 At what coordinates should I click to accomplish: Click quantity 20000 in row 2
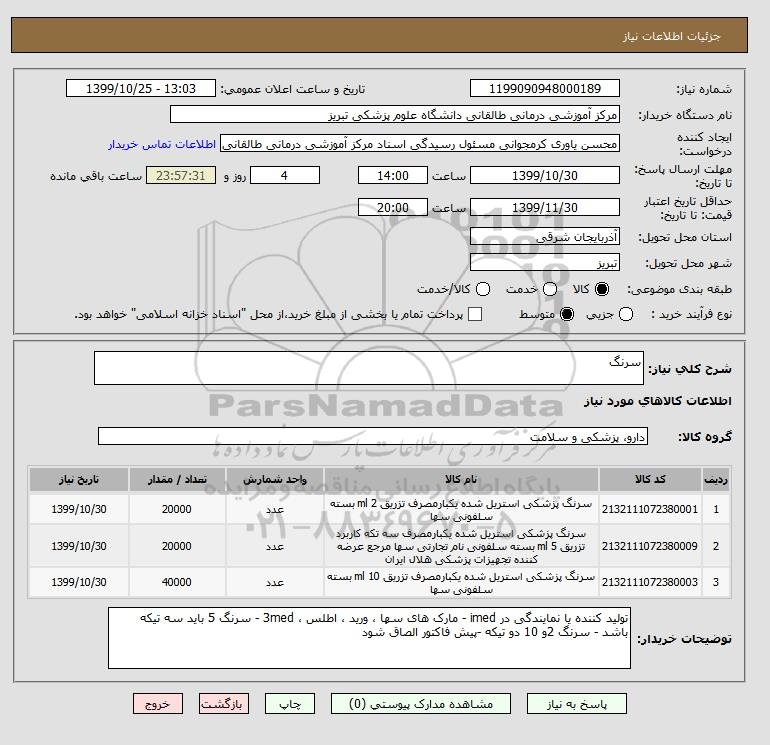click(x=177, y=546)
